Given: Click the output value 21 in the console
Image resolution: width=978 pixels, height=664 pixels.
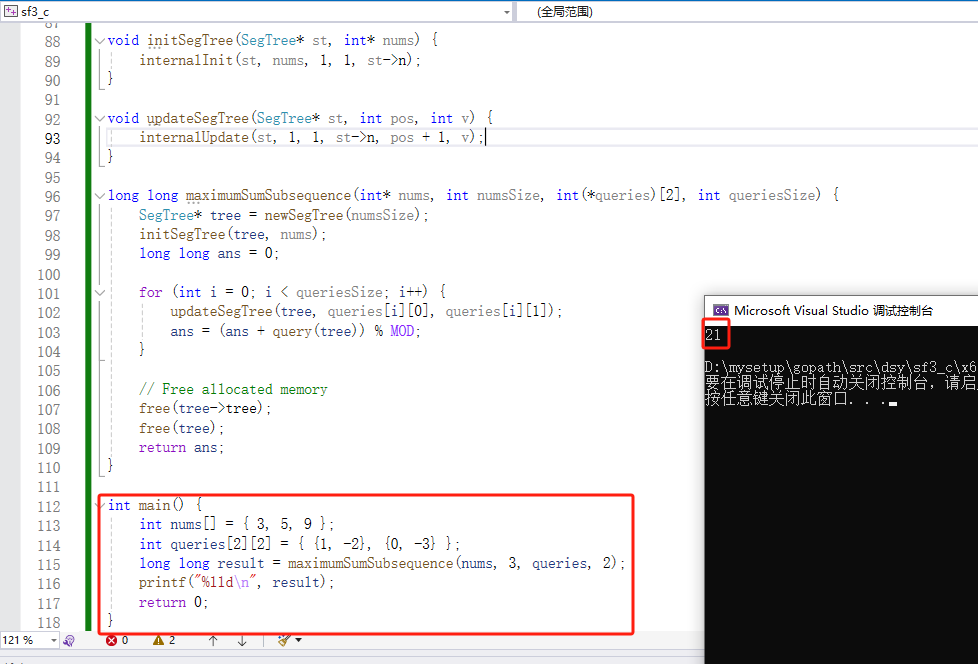Looking at the screenshot, I should pyautogui.click(x=713, y=335).
